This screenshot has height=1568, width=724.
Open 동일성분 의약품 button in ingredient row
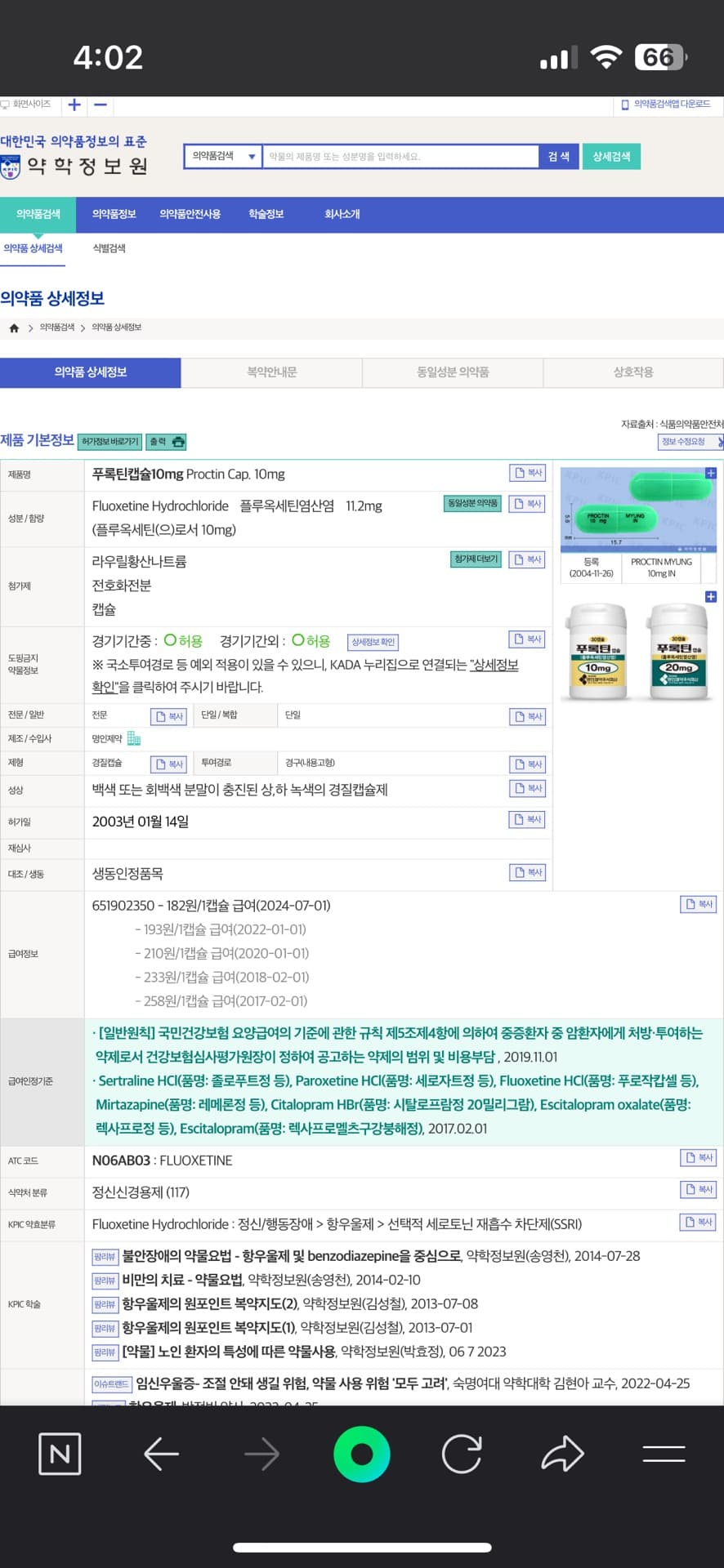[x=472, y=503]
